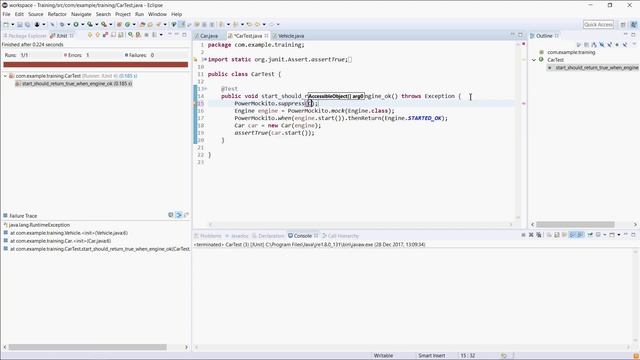Remove the terminated launch from console

(x=531, y=235)
